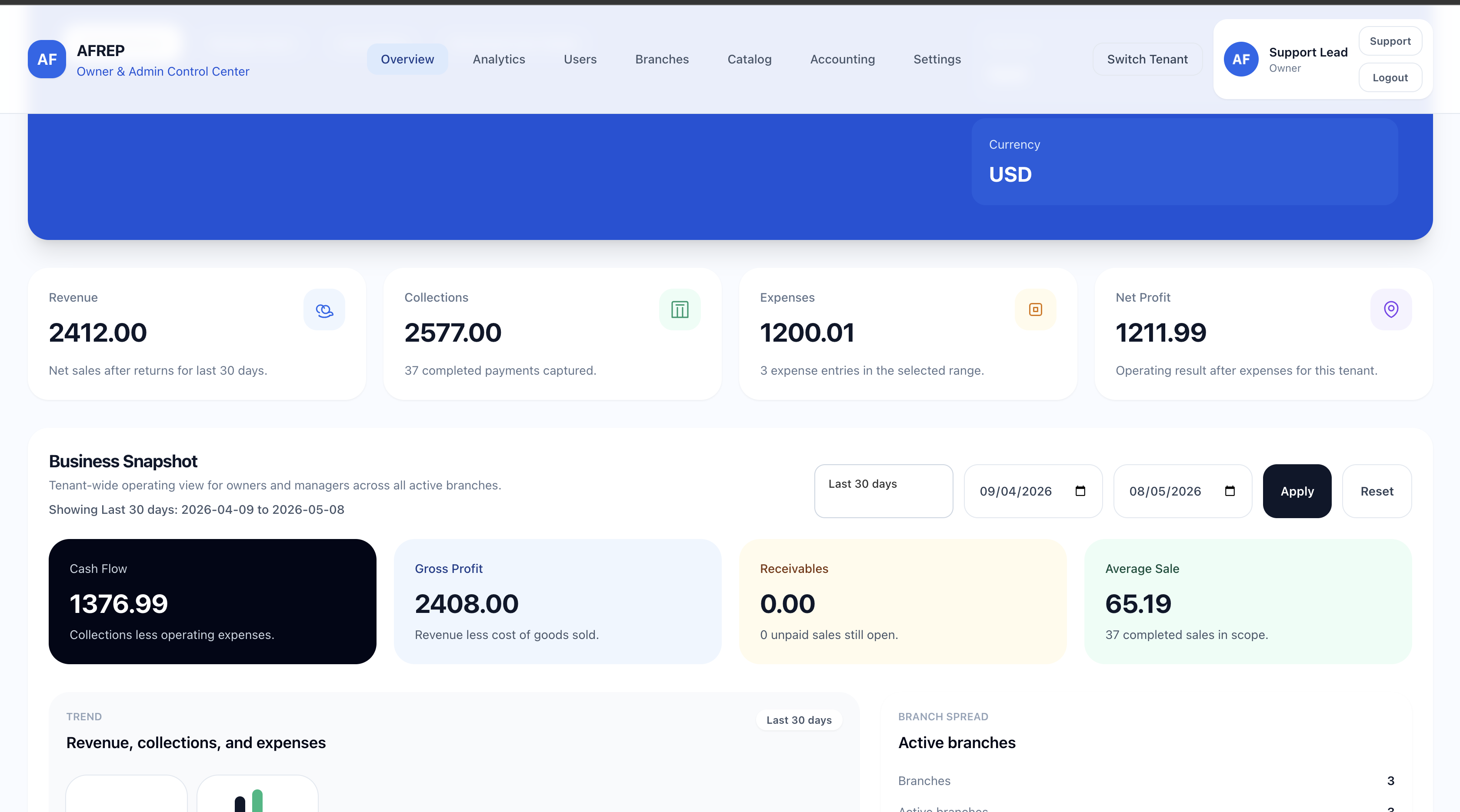Click the Expenses value 1200.01
Image resolution: width=1460 pixels, height=812 pixels.
[807, 333]
